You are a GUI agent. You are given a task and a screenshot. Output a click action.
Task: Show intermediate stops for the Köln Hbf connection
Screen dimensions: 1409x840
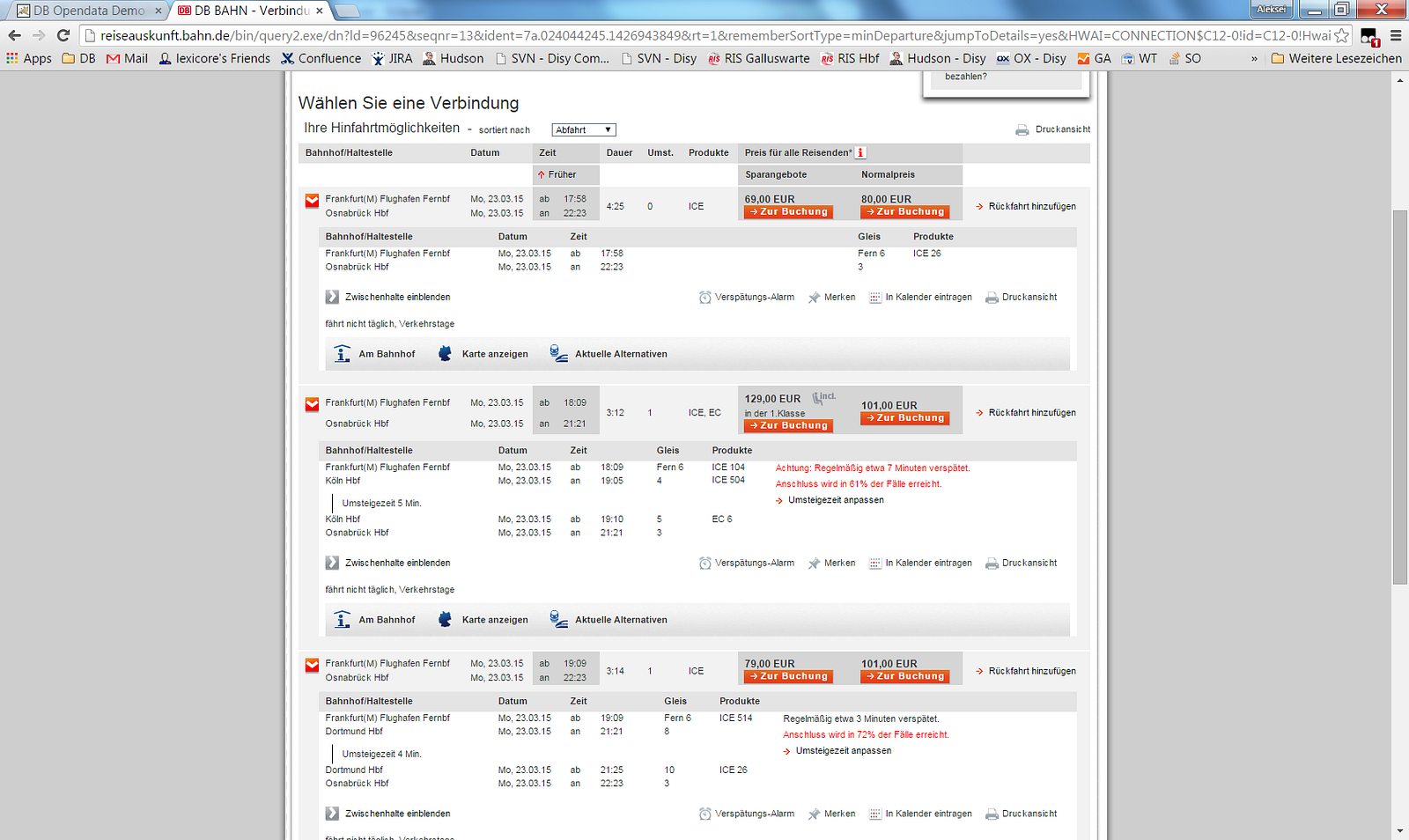coord(387,563)
